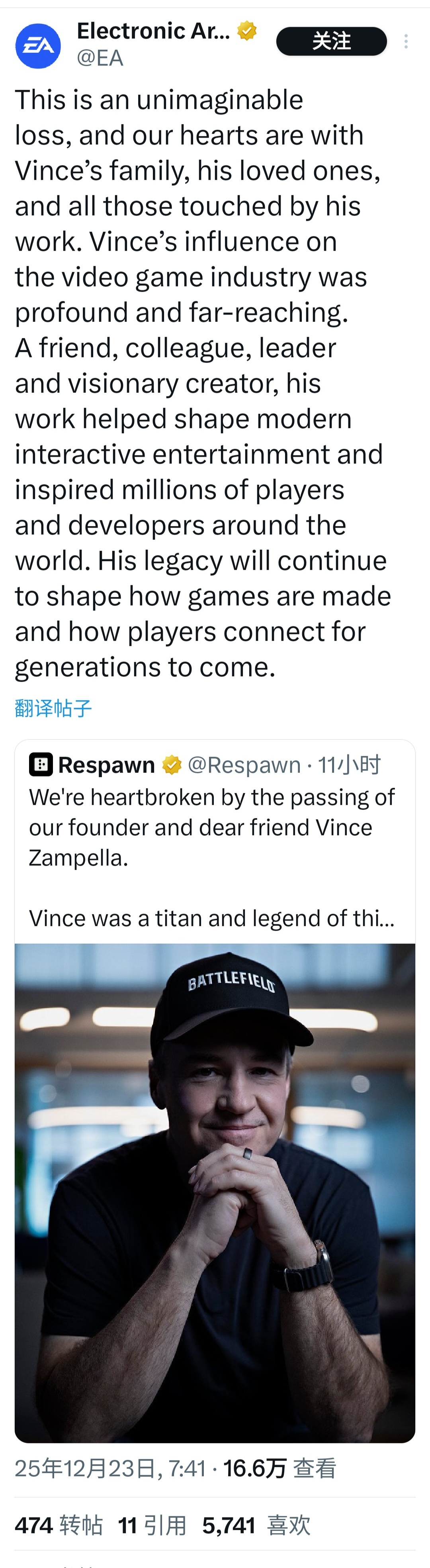The image size is (430, 1568).
Task: Tap the @Respawn handle
Action: (244, 765)
